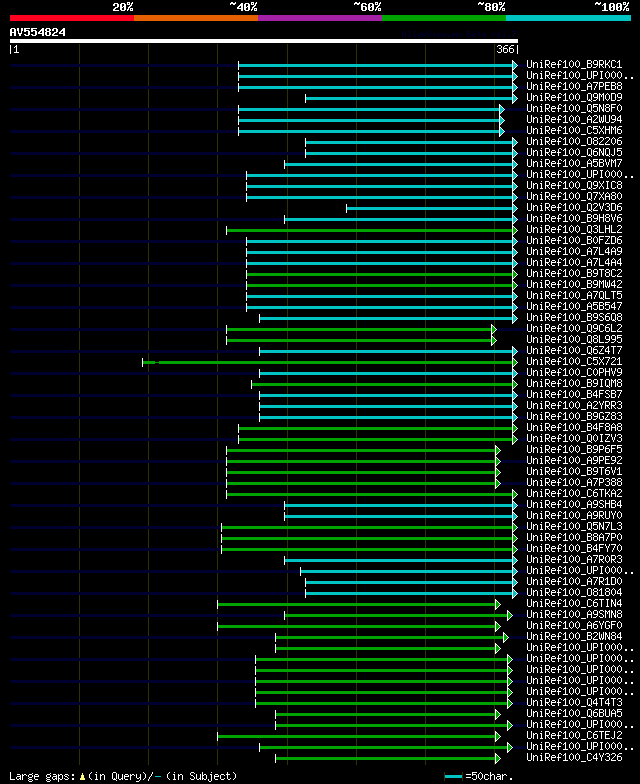Viewport: 640px width, 784px height.
Task: Open hit UniRef100_A7PEB8
Action: tap(574, 86)
